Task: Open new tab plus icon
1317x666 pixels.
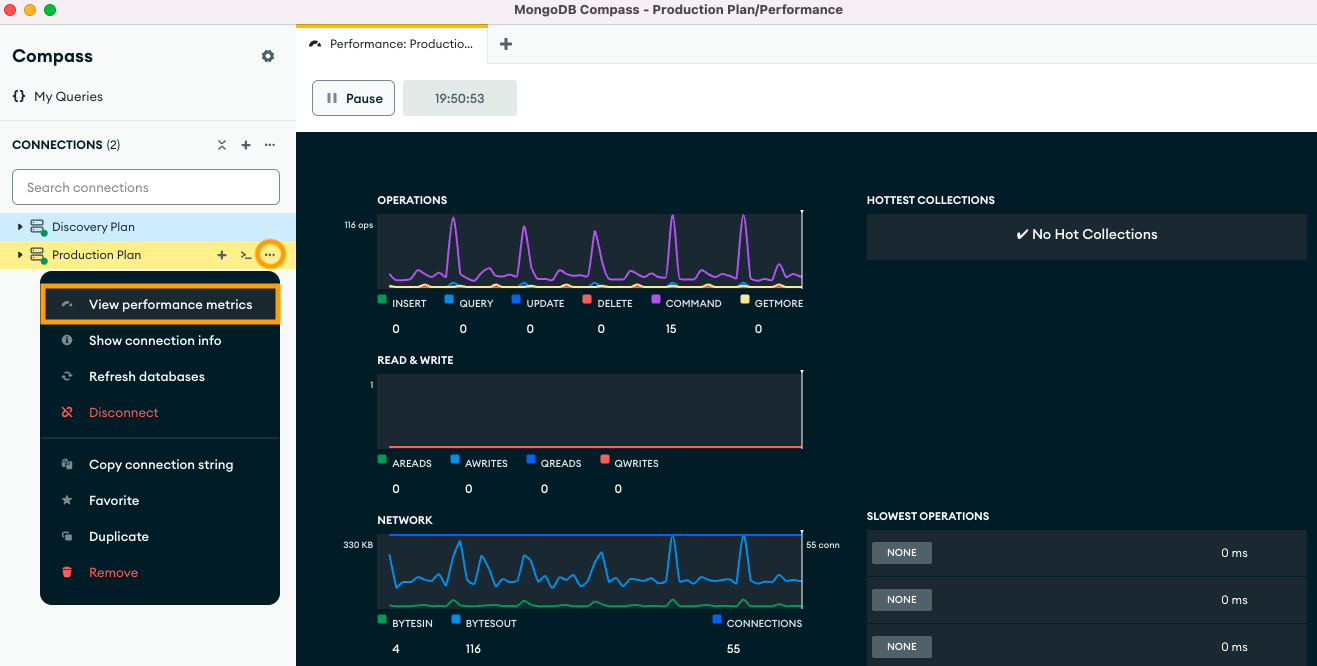Action: pyautogui.click(x=506, y=44)
